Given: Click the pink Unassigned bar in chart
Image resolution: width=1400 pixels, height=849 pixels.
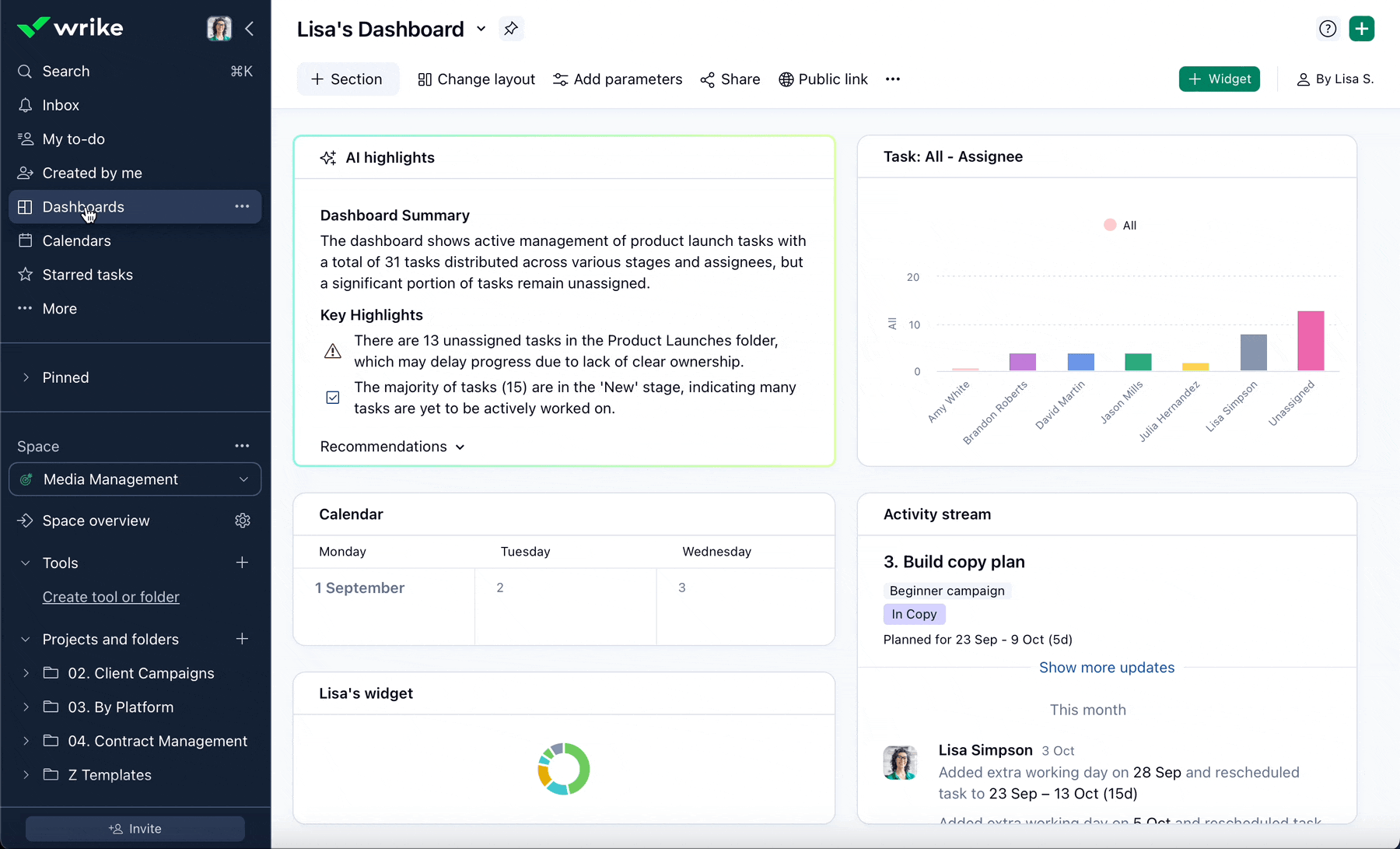Looking at the screenshot, I should [1310, 341].
